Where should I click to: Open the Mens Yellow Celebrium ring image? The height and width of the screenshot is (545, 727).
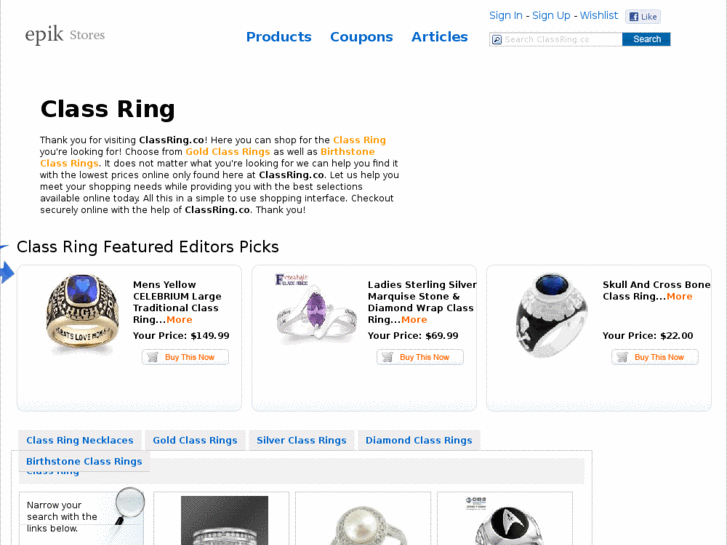82,314
